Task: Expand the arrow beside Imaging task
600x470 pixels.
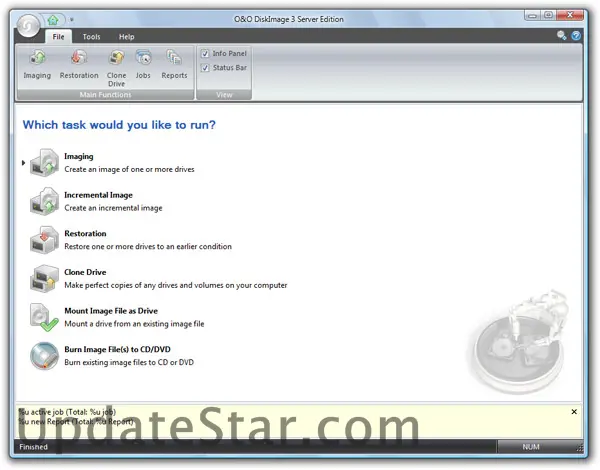Action: point(23,163)
